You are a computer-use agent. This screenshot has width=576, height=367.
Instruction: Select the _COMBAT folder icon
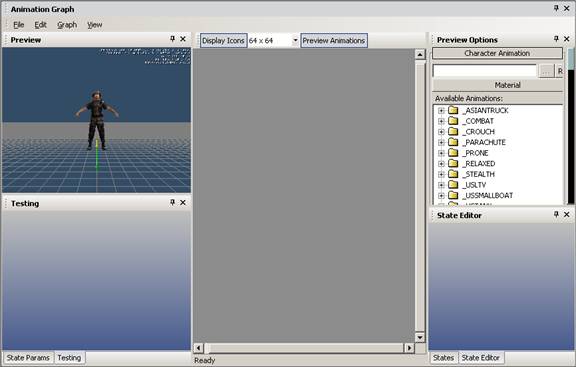click(453, 120)
